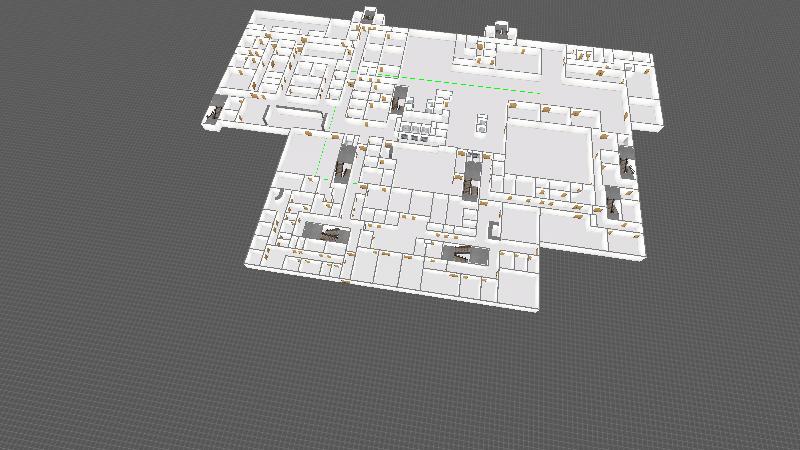The width and height of the screenshot is (800, 450).
Task: Click the stairwell protruding from the top-left wall
Action: point(370,16)
